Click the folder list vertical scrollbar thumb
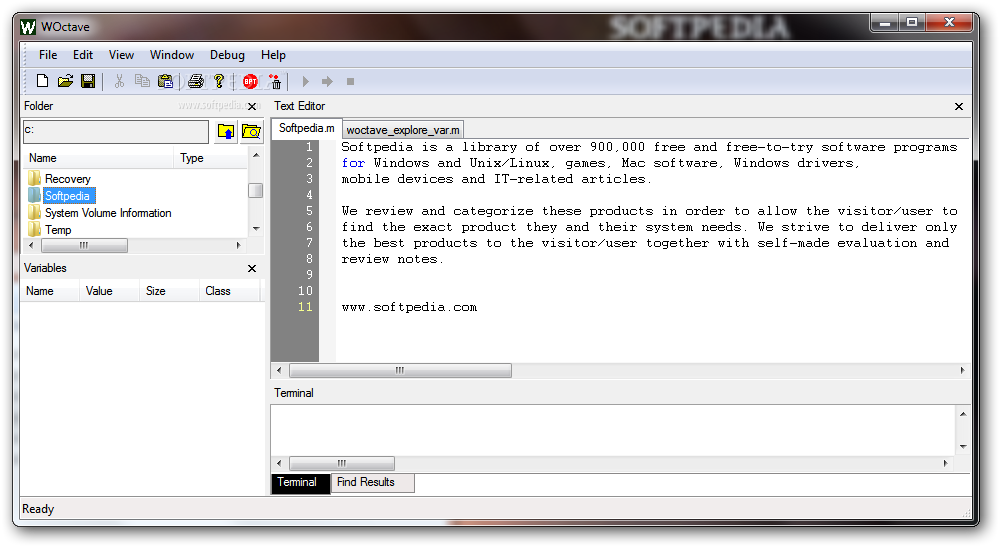This screenshot has height=547, width=1000. 256,191
